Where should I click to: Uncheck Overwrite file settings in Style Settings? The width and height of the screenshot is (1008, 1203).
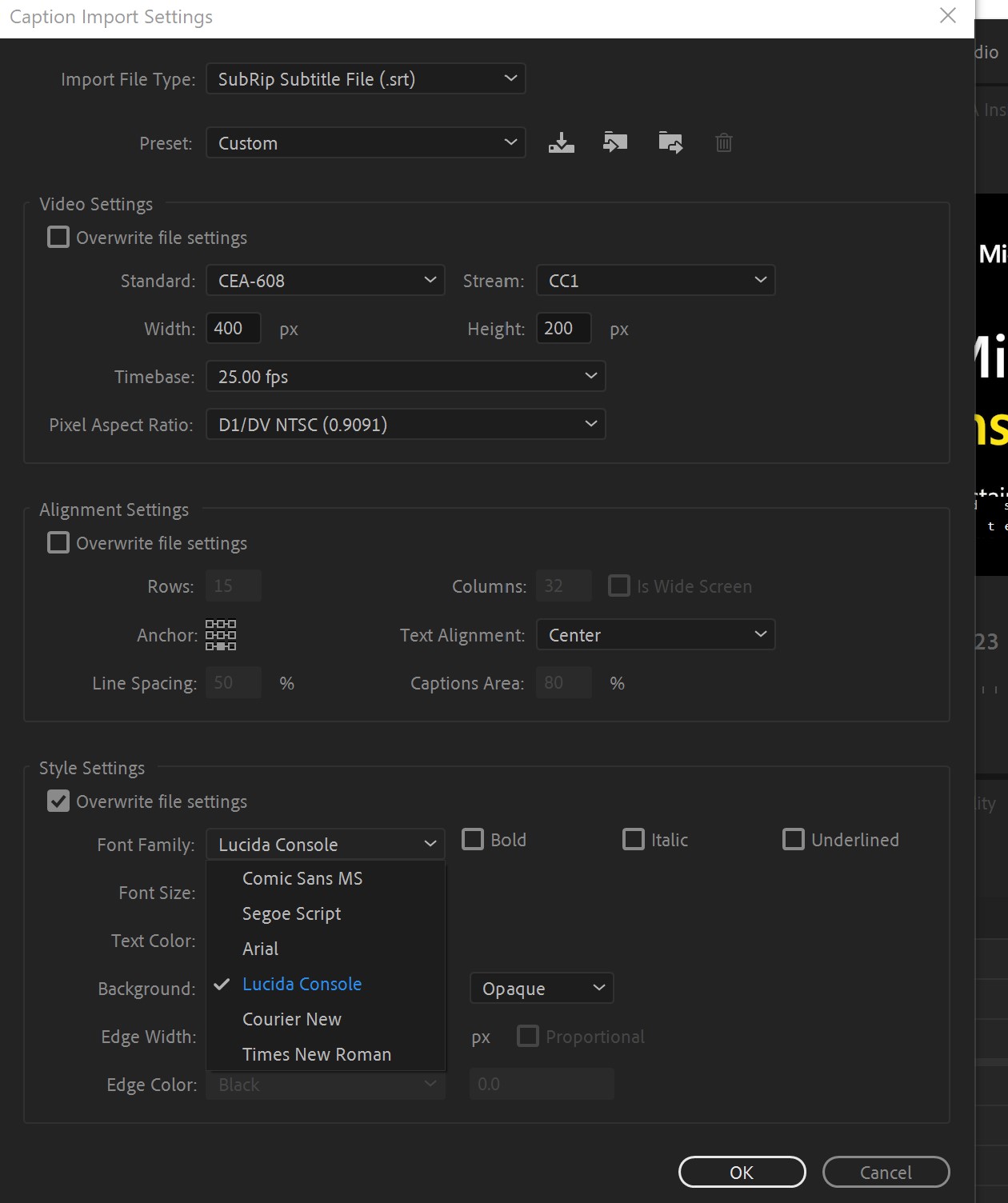click(58, 801)
